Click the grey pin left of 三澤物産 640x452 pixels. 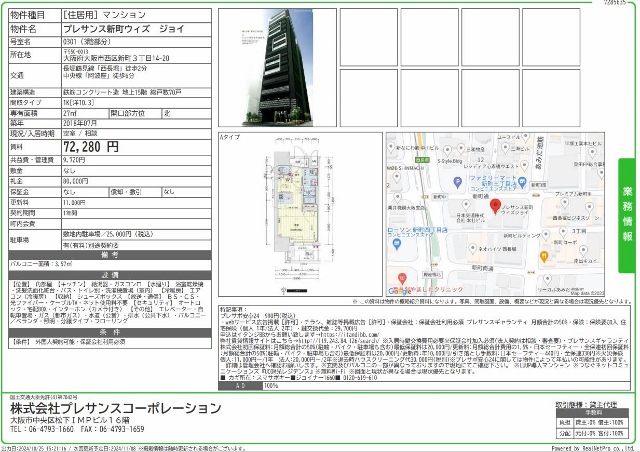coord(461,148)
